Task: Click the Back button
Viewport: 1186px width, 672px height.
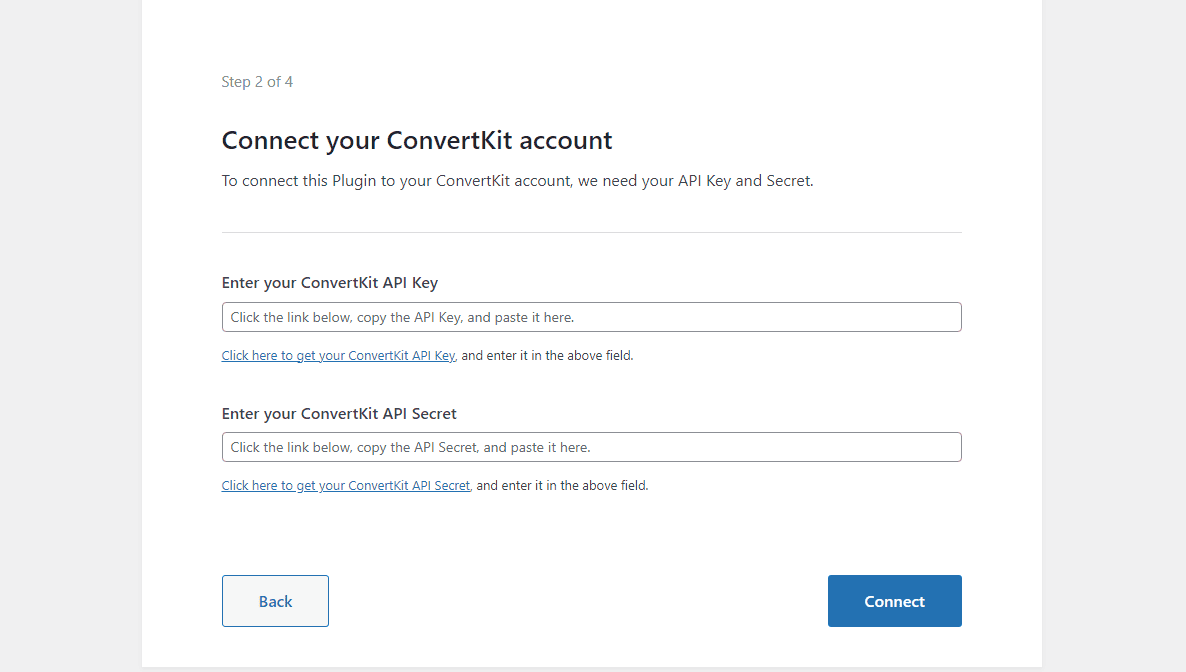Action: coord(275,601)
